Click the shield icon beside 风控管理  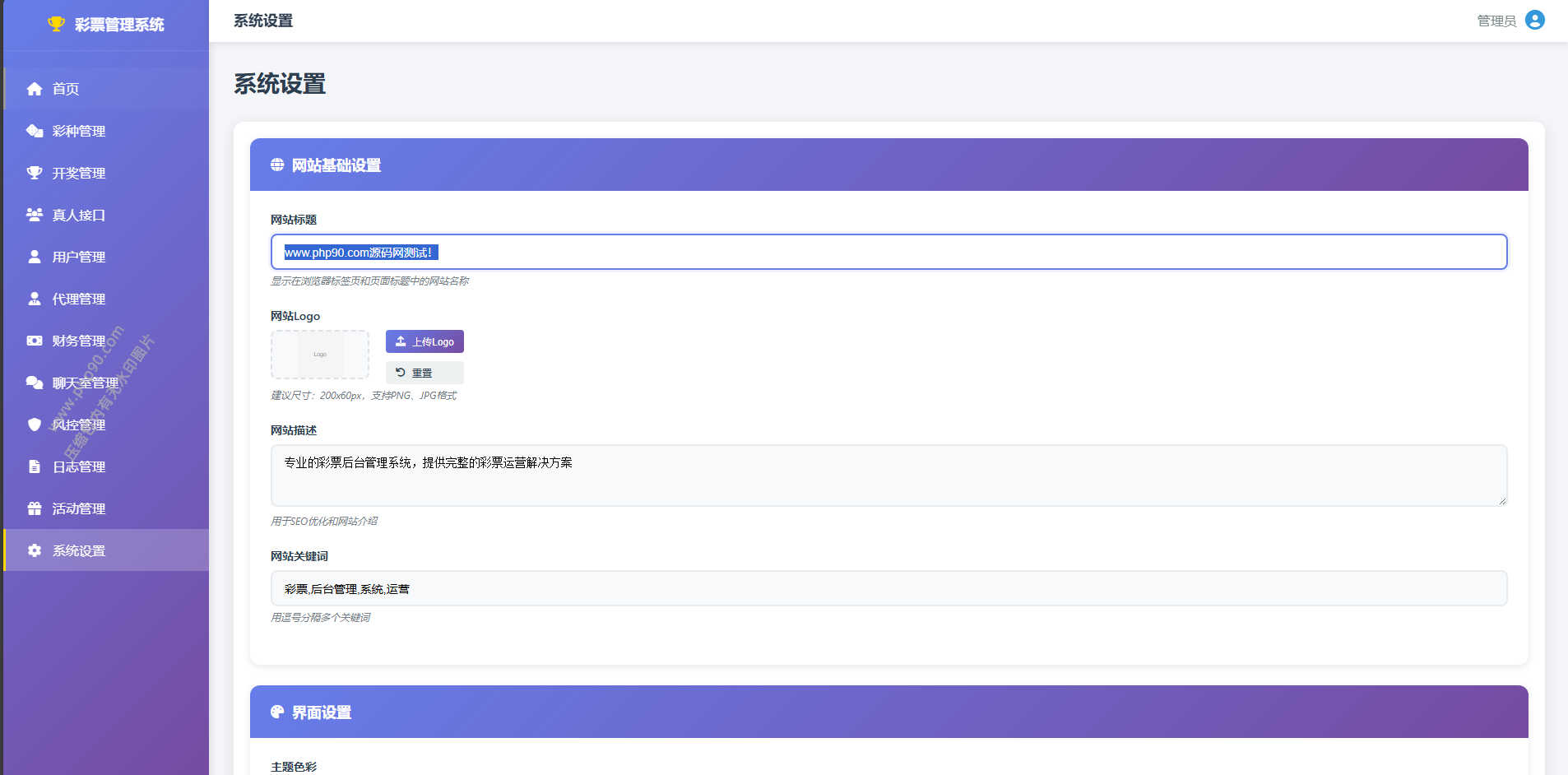pyautogui.click(x=35, y=425)
